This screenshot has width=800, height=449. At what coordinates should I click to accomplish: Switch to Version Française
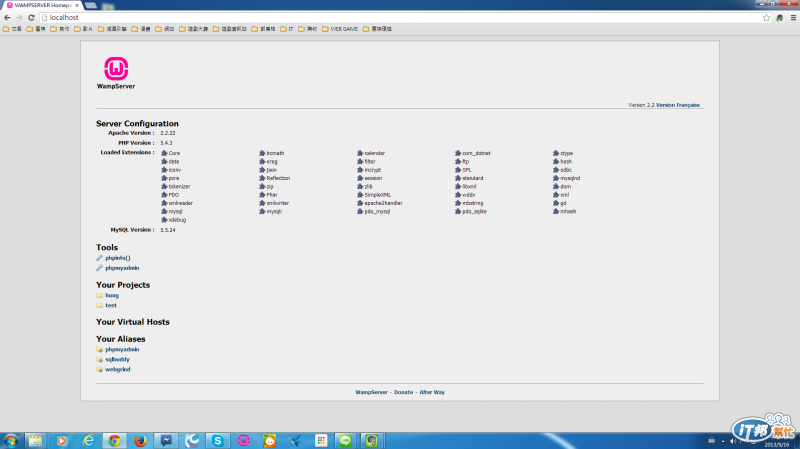(x=678, y=105)
